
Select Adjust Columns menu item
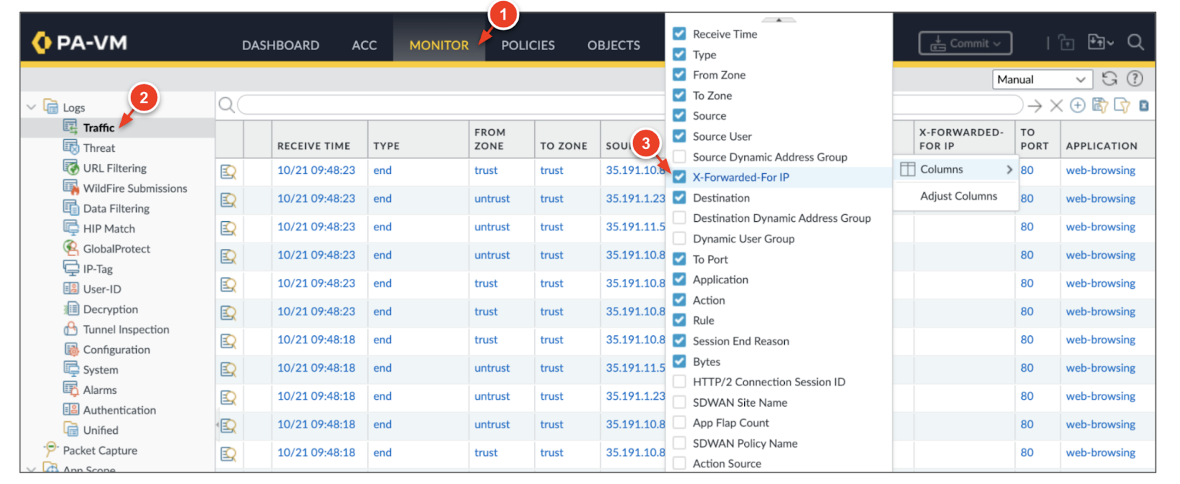click(958, 196)
